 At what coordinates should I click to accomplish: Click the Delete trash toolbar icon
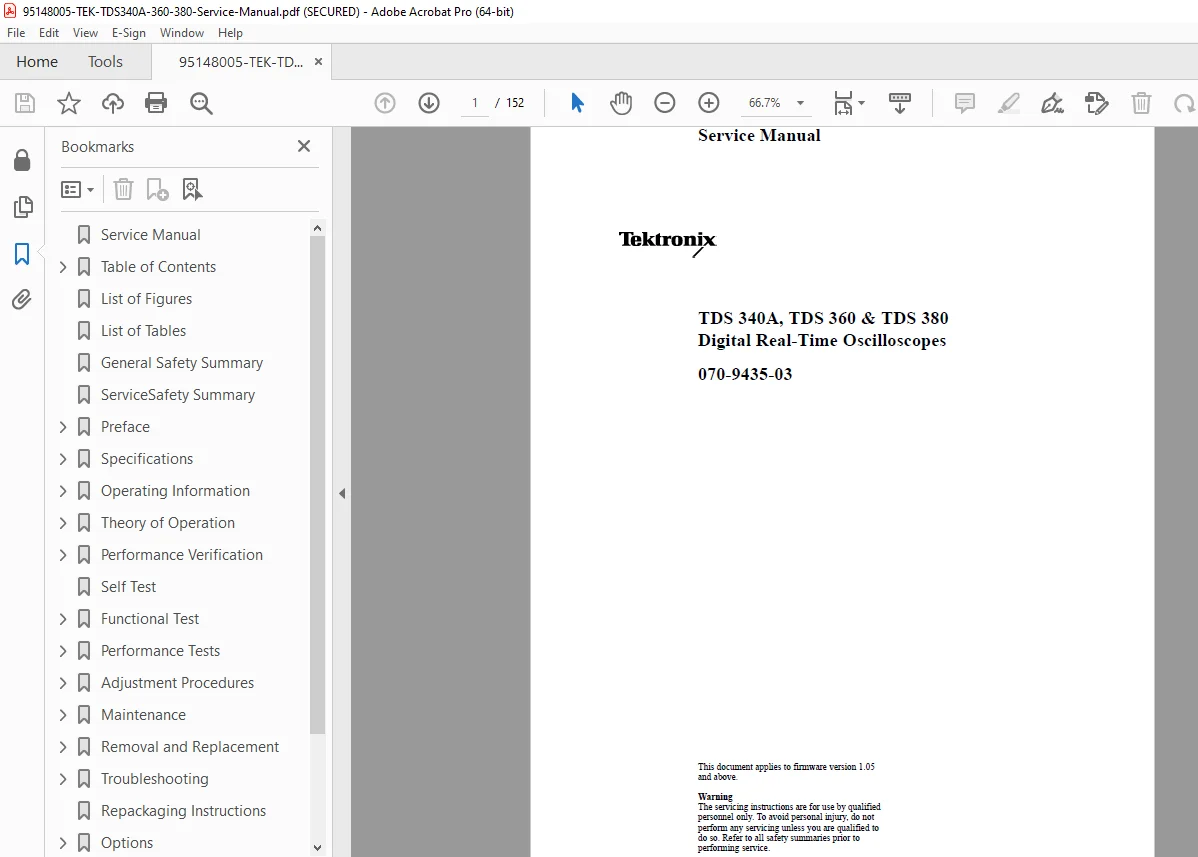click(x=1141, y=102)
